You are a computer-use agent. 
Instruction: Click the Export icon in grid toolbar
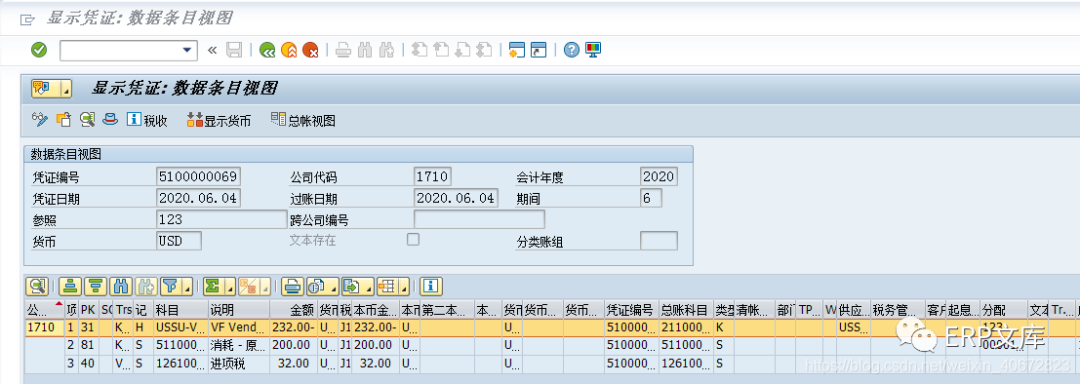coord(352,286)
